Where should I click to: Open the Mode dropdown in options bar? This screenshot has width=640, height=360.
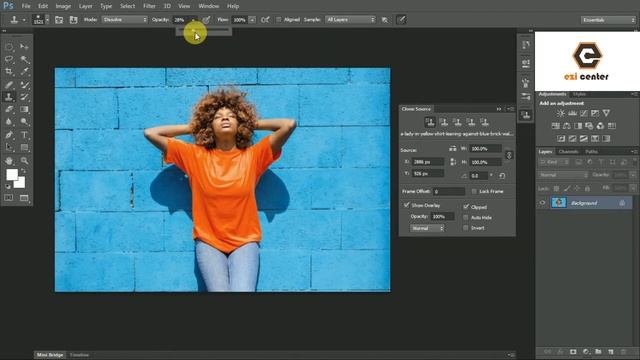coord(124,20)
